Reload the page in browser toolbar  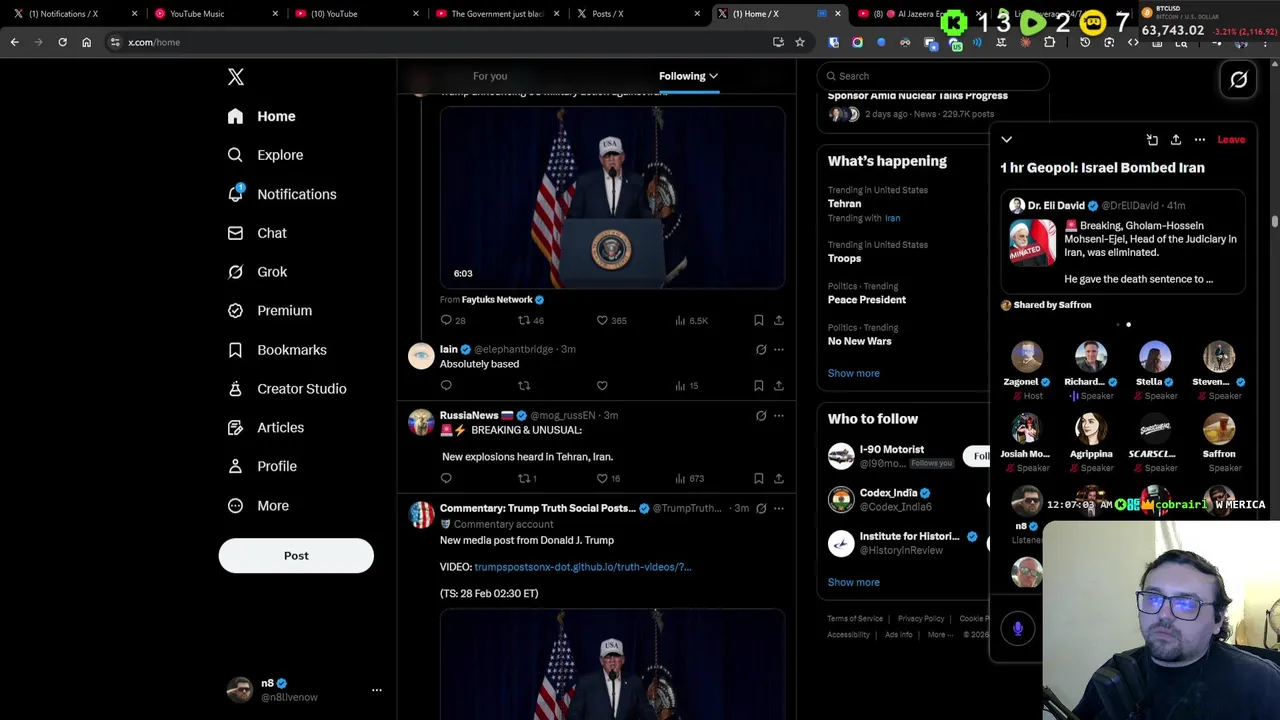point(62,42)
